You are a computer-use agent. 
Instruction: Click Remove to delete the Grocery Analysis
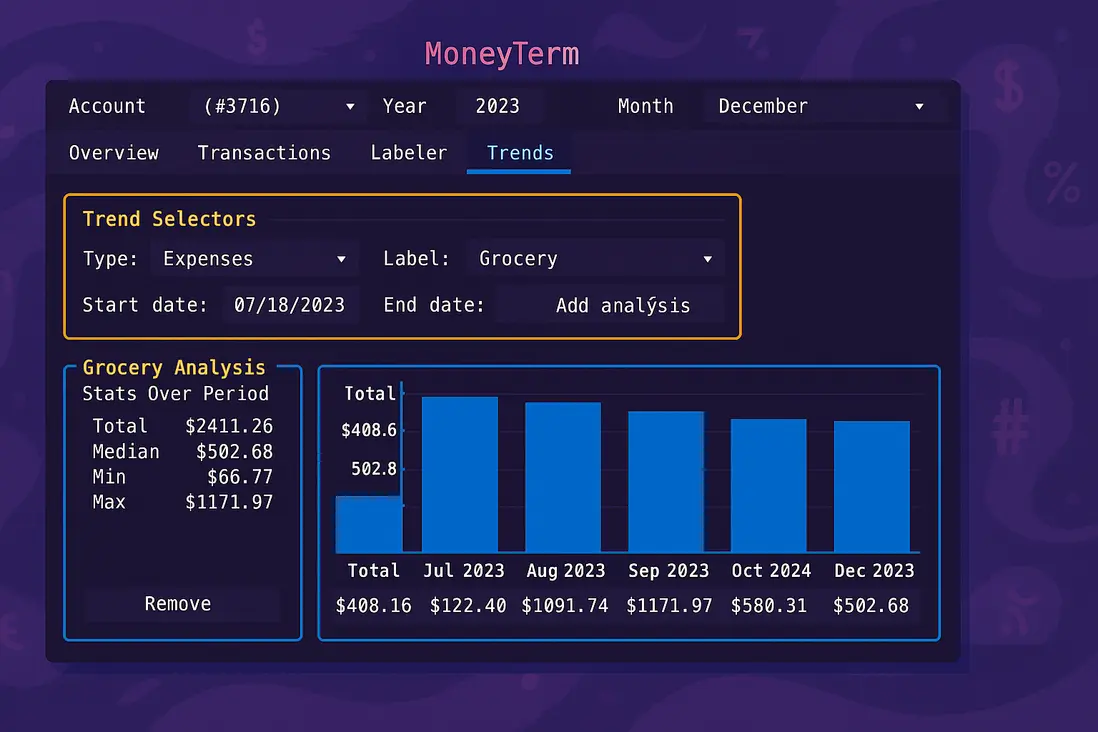coord(177,604)
